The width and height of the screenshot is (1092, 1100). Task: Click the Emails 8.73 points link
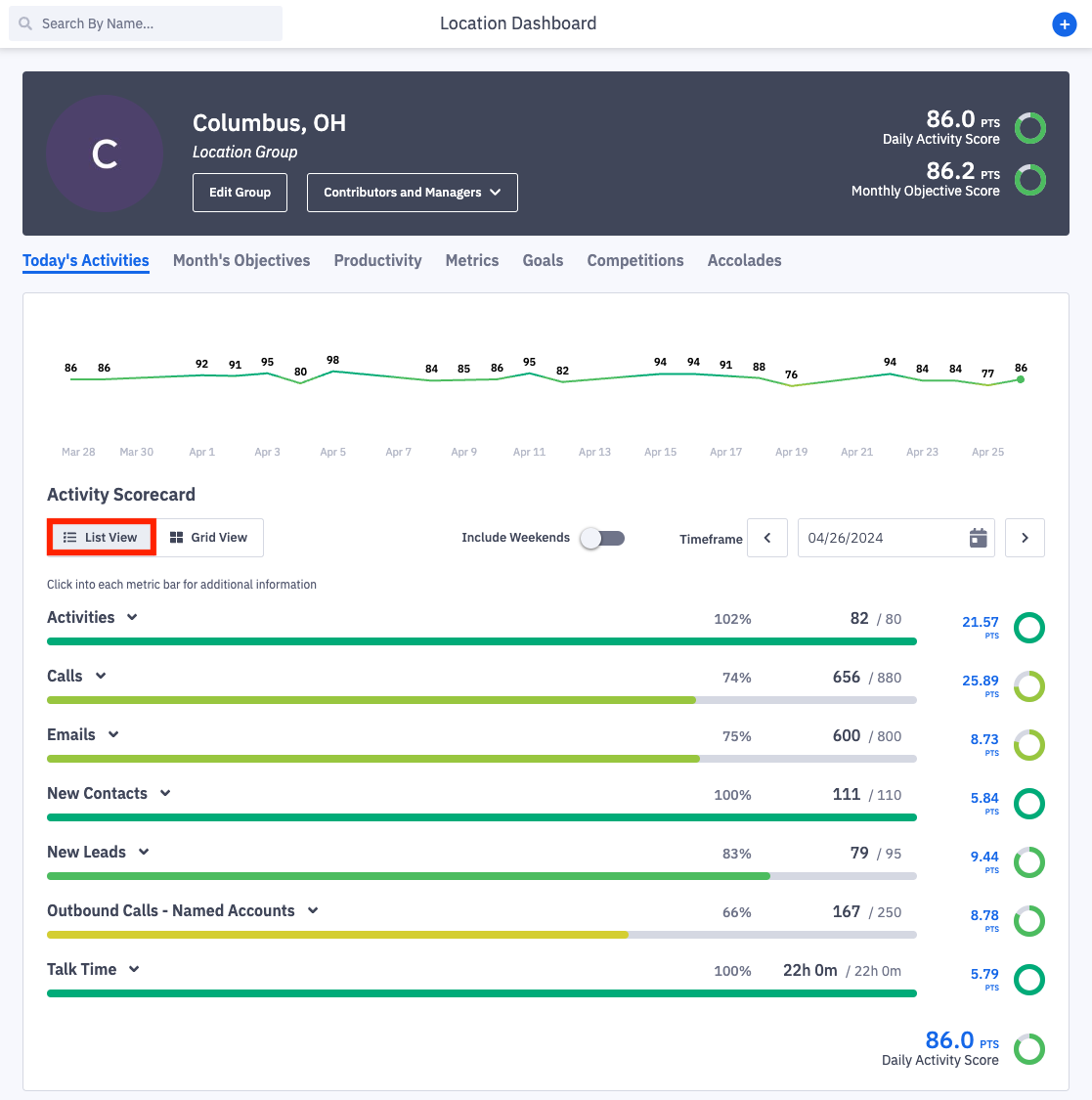(983, 740)
